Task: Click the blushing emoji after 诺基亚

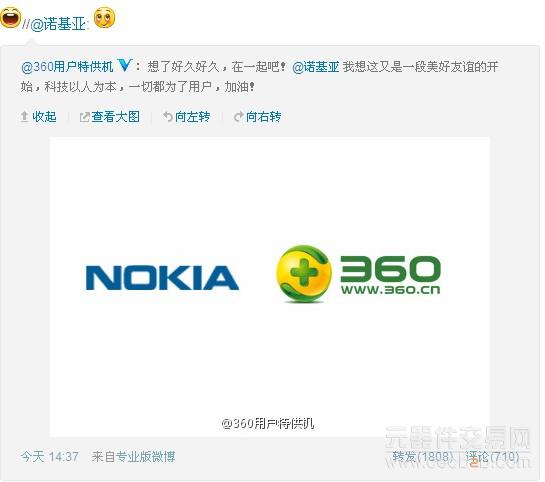Action: pos(104,18)
